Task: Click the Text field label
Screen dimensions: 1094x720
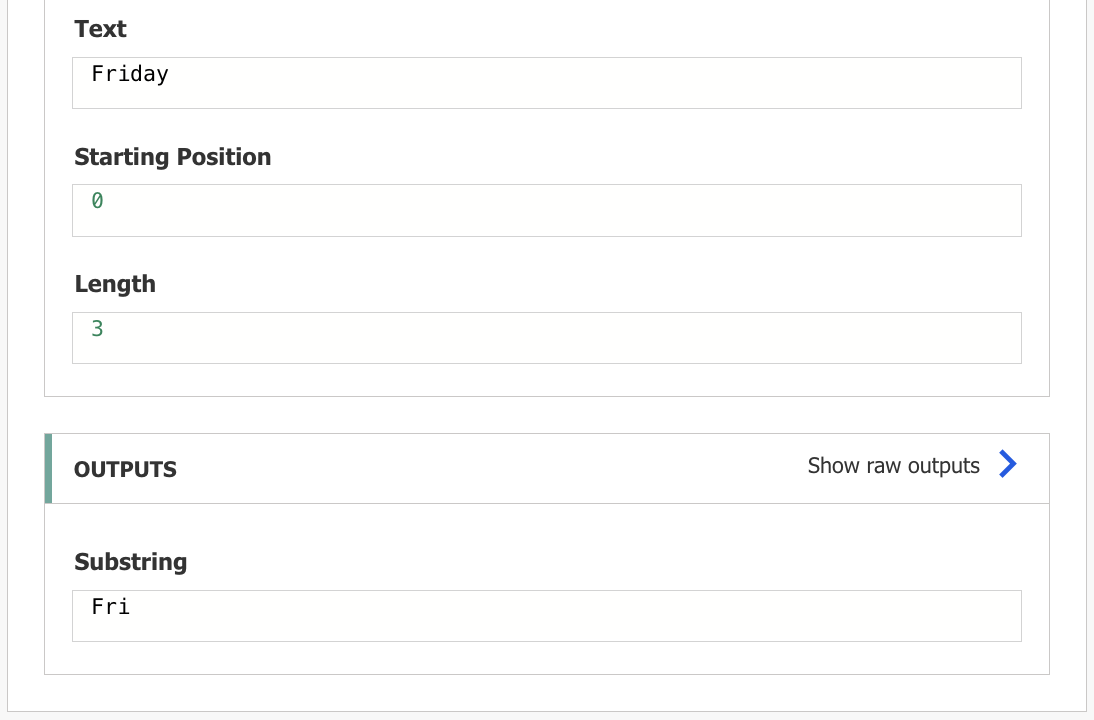Action: click(x=100, y=29)
